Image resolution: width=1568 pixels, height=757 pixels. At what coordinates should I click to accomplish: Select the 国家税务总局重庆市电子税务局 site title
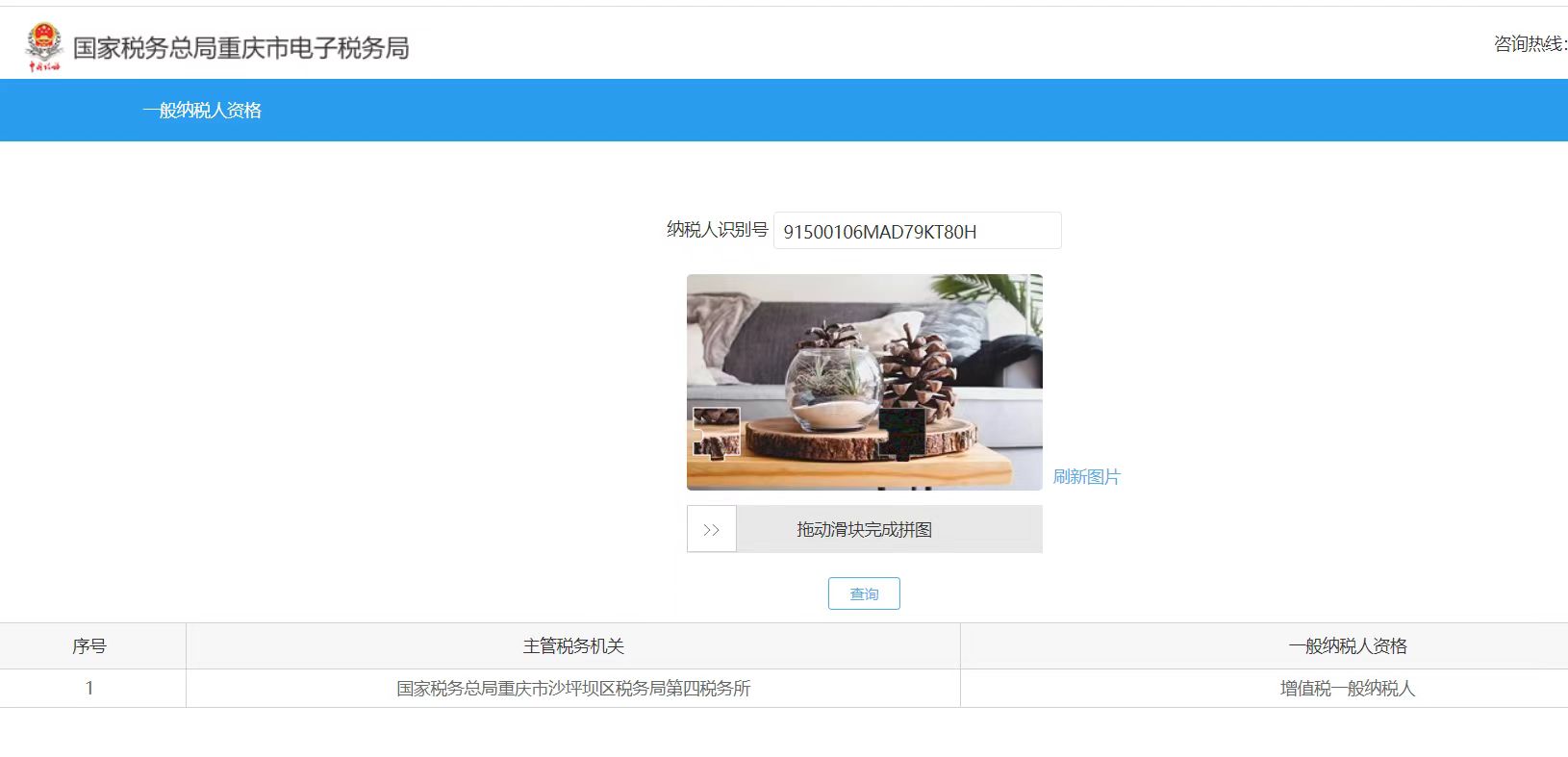click(x=240, y=48)
